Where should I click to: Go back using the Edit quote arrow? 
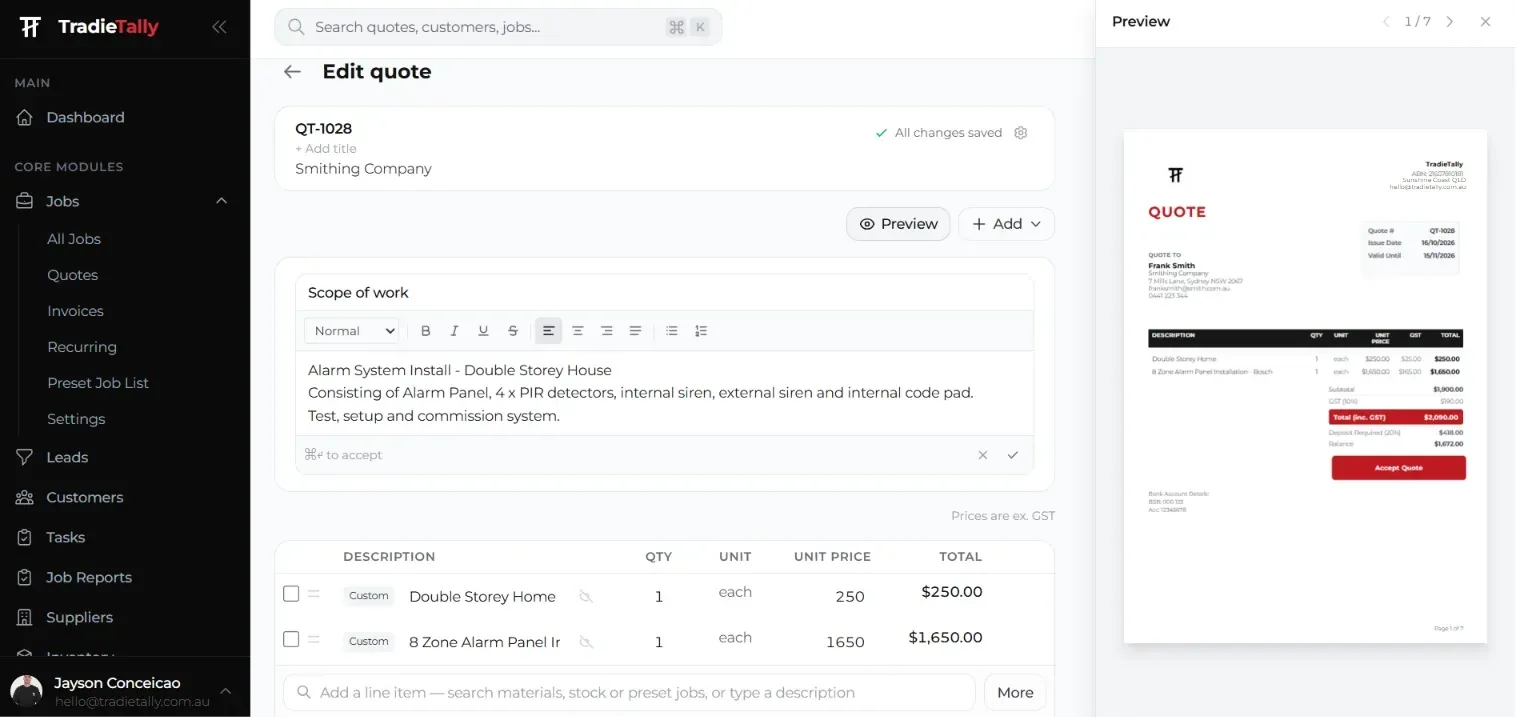(x=292, y=72)
